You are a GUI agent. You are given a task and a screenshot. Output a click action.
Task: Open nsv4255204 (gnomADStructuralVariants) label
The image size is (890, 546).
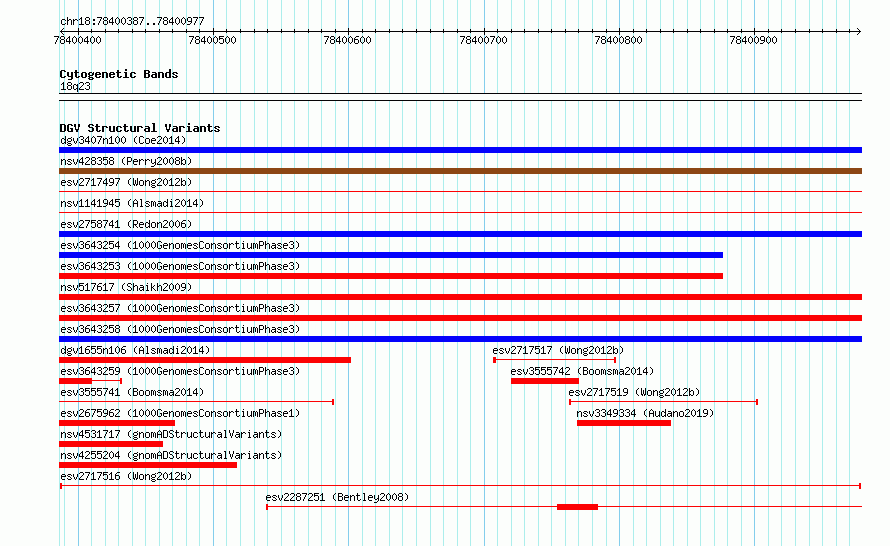click(x=171, y=455)
